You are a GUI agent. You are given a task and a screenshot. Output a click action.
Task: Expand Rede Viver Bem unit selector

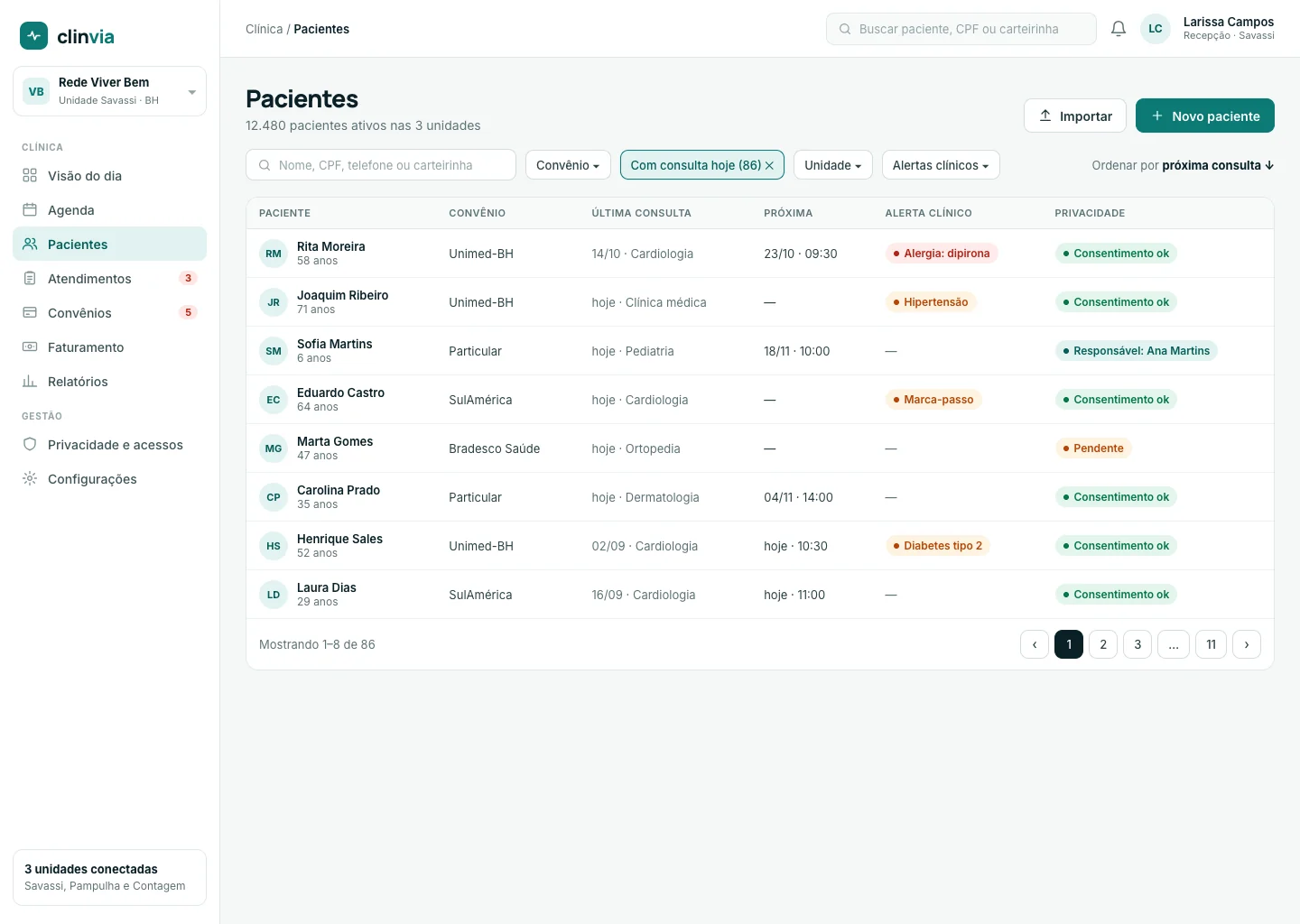(109, 91)
